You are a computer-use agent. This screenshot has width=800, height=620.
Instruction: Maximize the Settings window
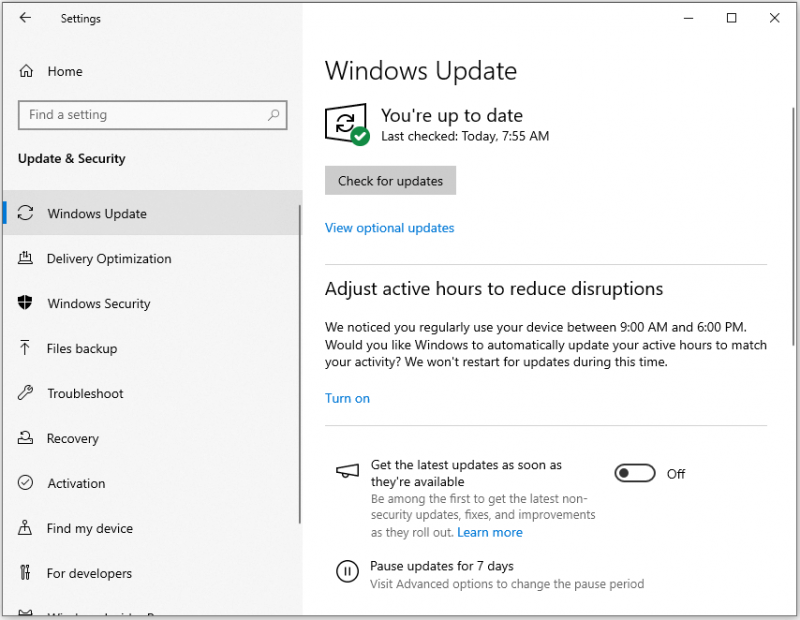tap(731, 18)
